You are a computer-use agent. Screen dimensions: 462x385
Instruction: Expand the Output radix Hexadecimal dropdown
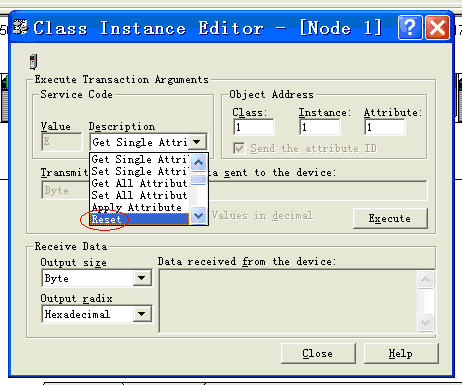[x=142, y=314]
